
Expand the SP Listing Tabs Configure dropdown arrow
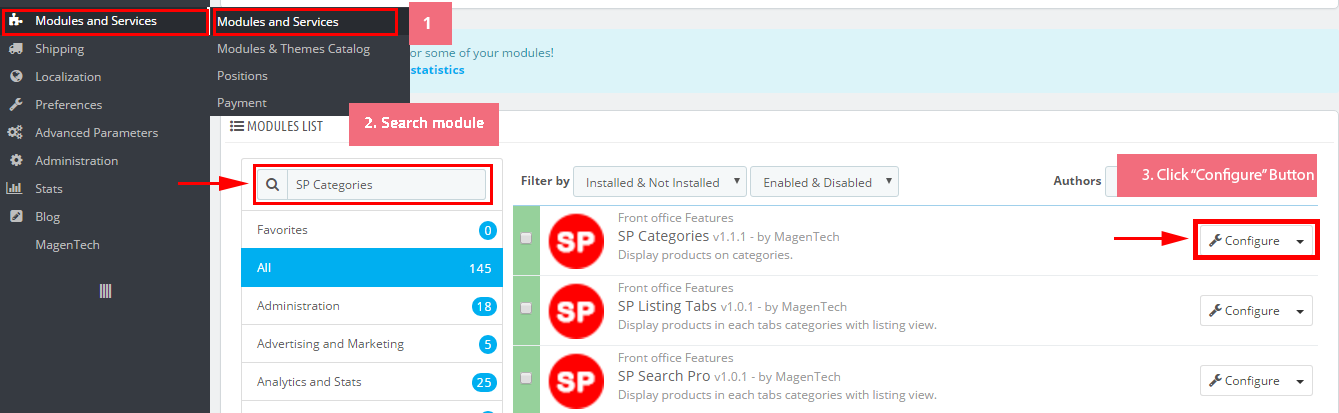(1300, 311)
